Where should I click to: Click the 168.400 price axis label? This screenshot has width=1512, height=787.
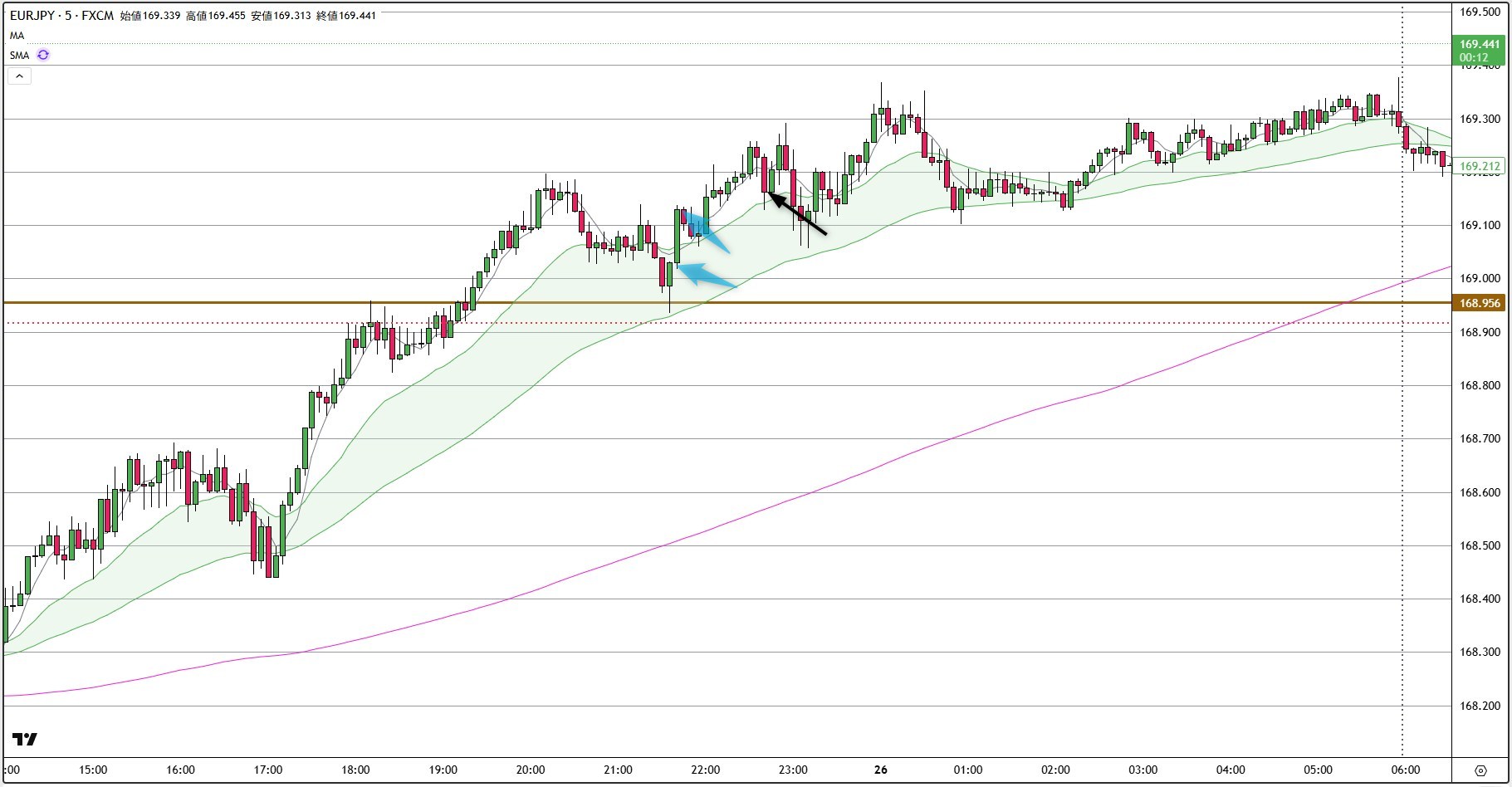tap(1480, 599)
